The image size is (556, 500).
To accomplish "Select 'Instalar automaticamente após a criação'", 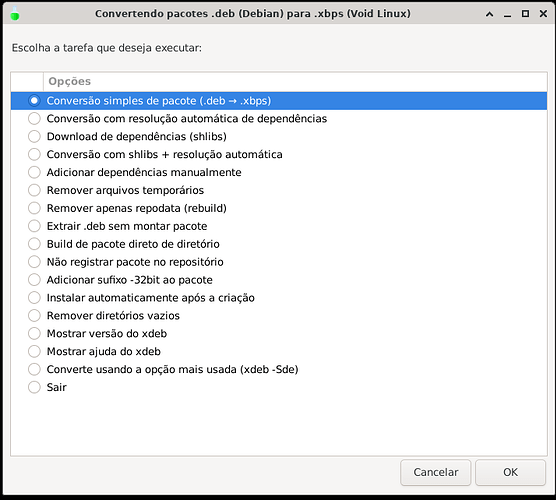I will click(279, 298).
